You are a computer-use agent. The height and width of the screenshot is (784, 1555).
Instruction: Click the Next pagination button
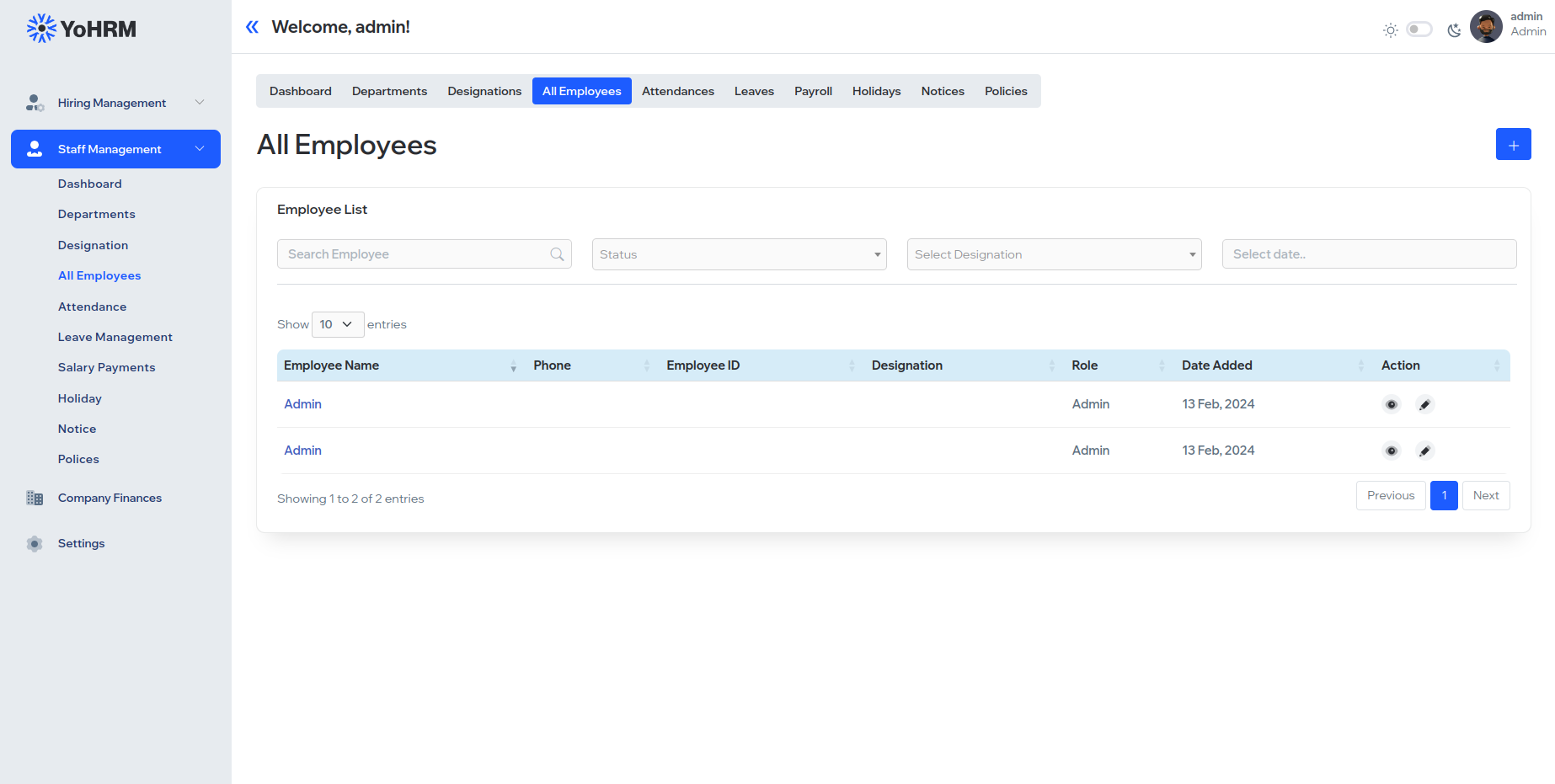pyautogui.click(x=1486, y=495)
